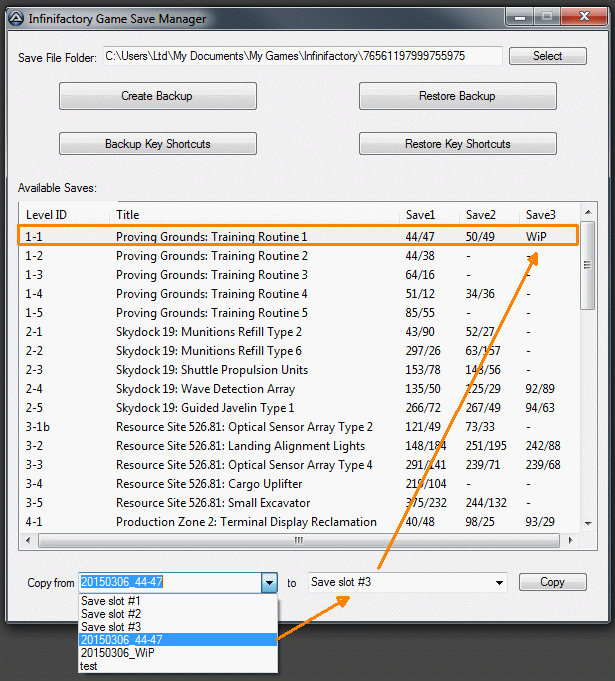The height and width of the screenshot is (681, 615).
Task: Toggle the Copy from dropdown arrow
Action: (269, 582)
